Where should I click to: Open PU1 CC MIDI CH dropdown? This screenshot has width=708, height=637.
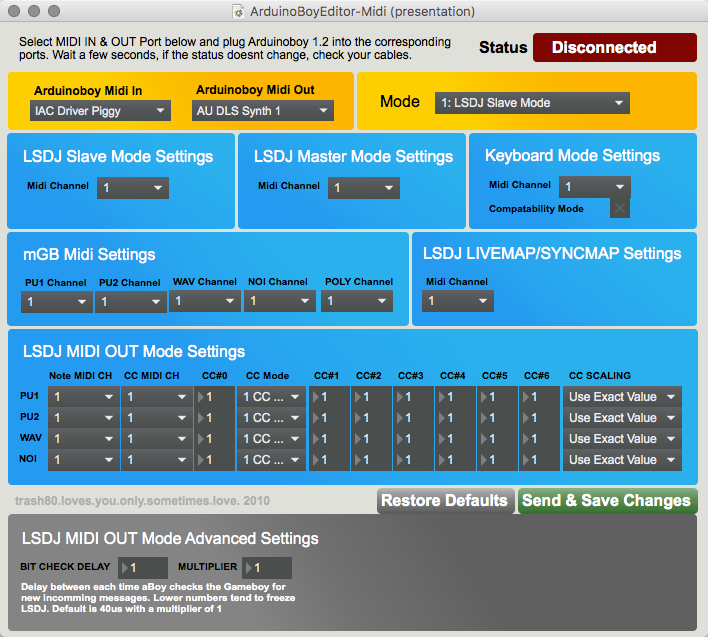pos(157,397)
